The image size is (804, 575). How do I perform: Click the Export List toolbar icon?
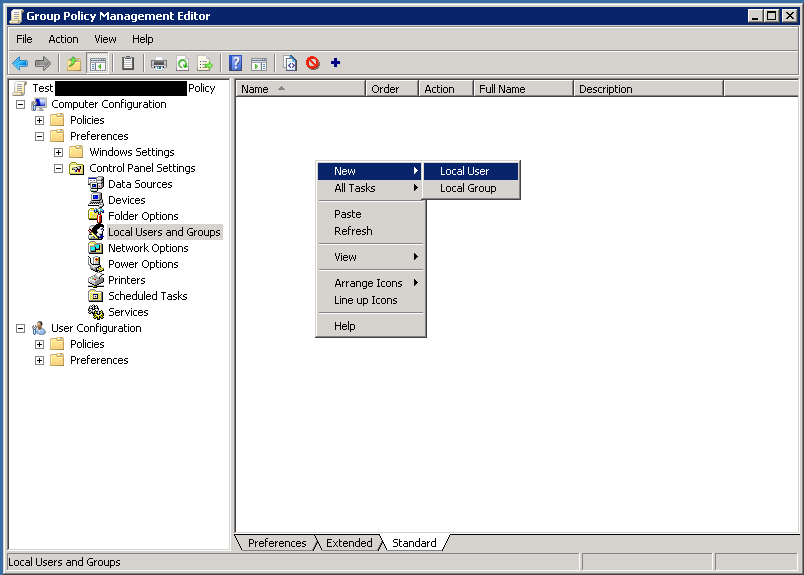(205, 64)
